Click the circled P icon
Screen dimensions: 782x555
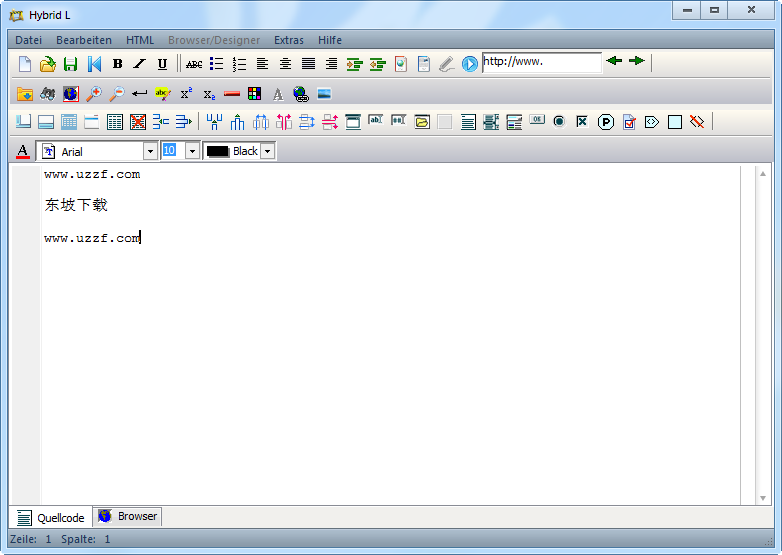pos(605,122)
